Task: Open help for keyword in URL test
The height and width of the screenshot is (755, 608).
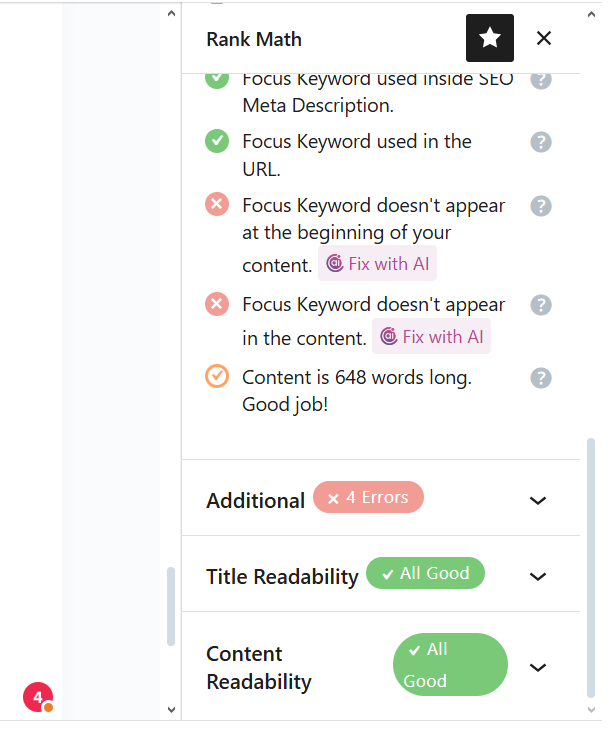Action: (x=541, y=142)
